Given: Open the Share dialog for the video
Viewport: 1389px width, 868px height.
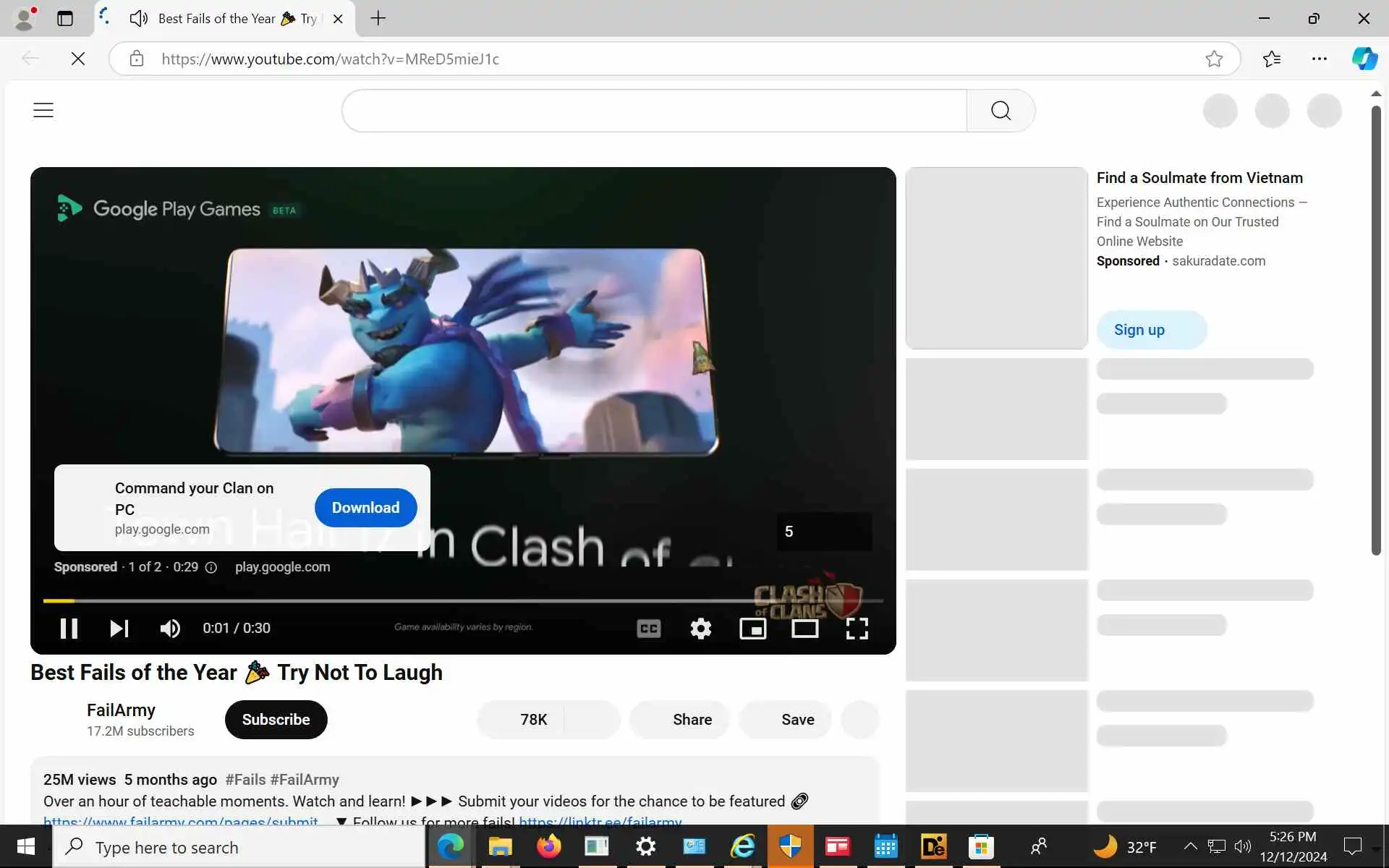Looking at the screenshot, I should (679, 719).
